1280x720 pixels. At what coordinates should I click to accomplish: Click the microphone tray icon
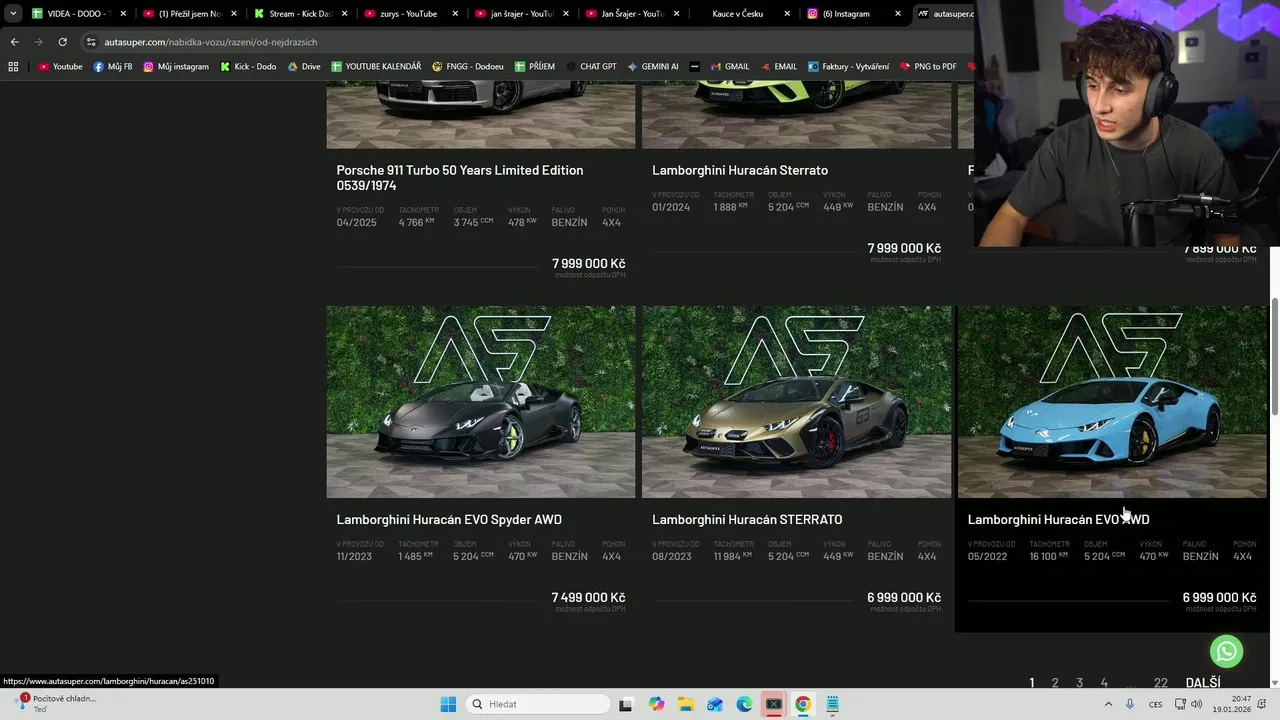click(x=1130, y=704)
